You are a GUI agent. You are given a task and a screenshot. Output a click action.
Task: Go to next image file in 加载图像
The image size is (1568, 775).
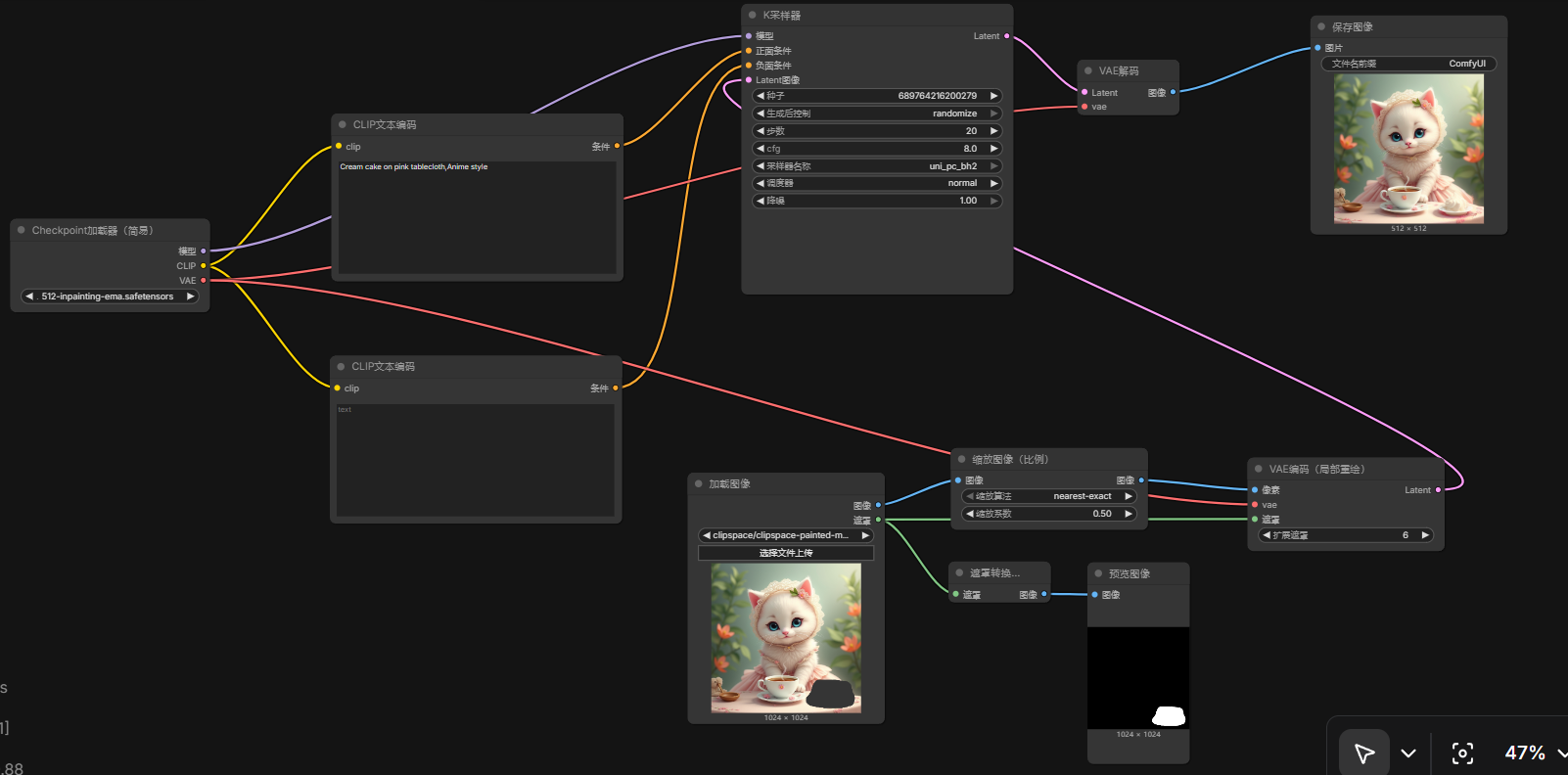(865, 535)
